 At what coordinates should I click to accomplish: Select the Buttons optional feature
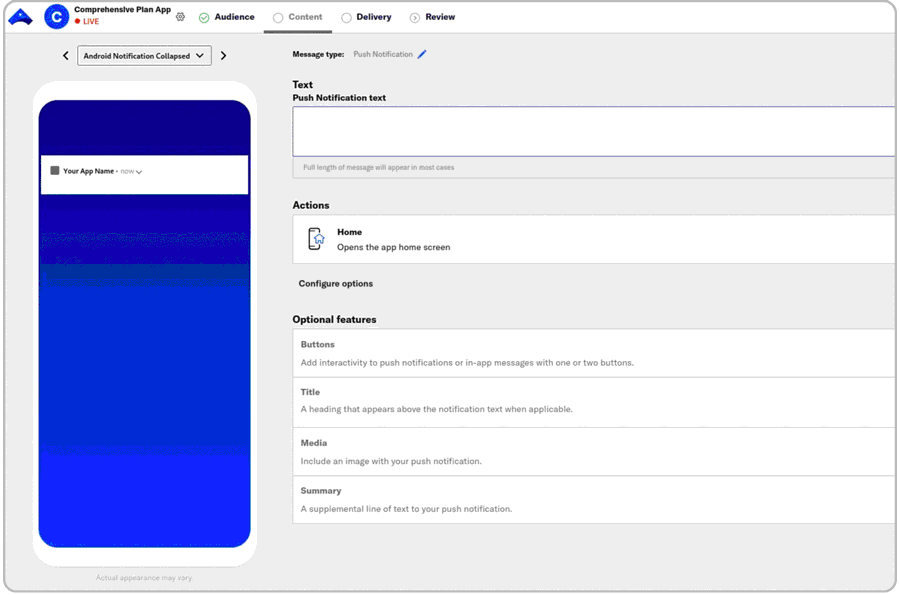593,353
